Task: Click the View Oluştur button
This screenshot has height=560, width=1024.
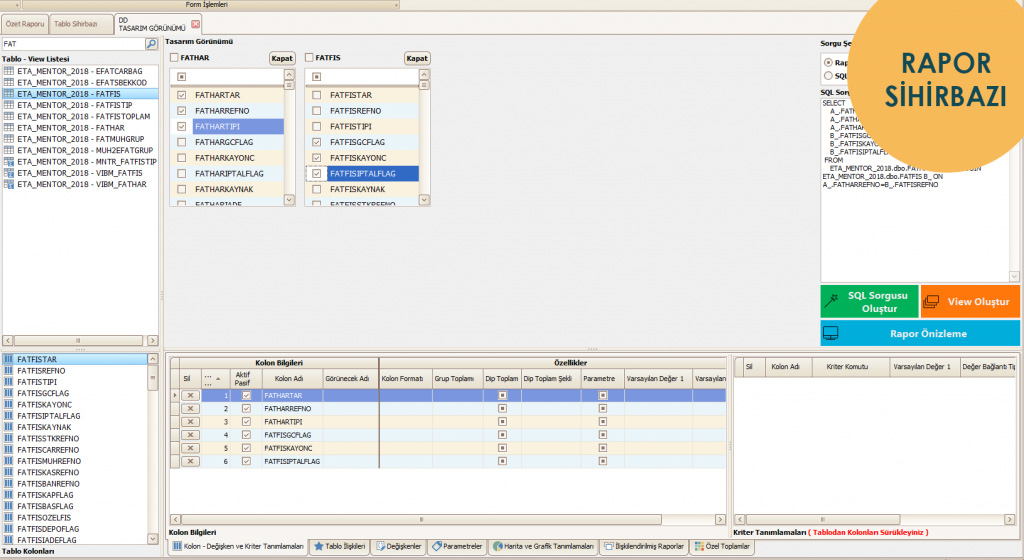Action: pos(970,302)
